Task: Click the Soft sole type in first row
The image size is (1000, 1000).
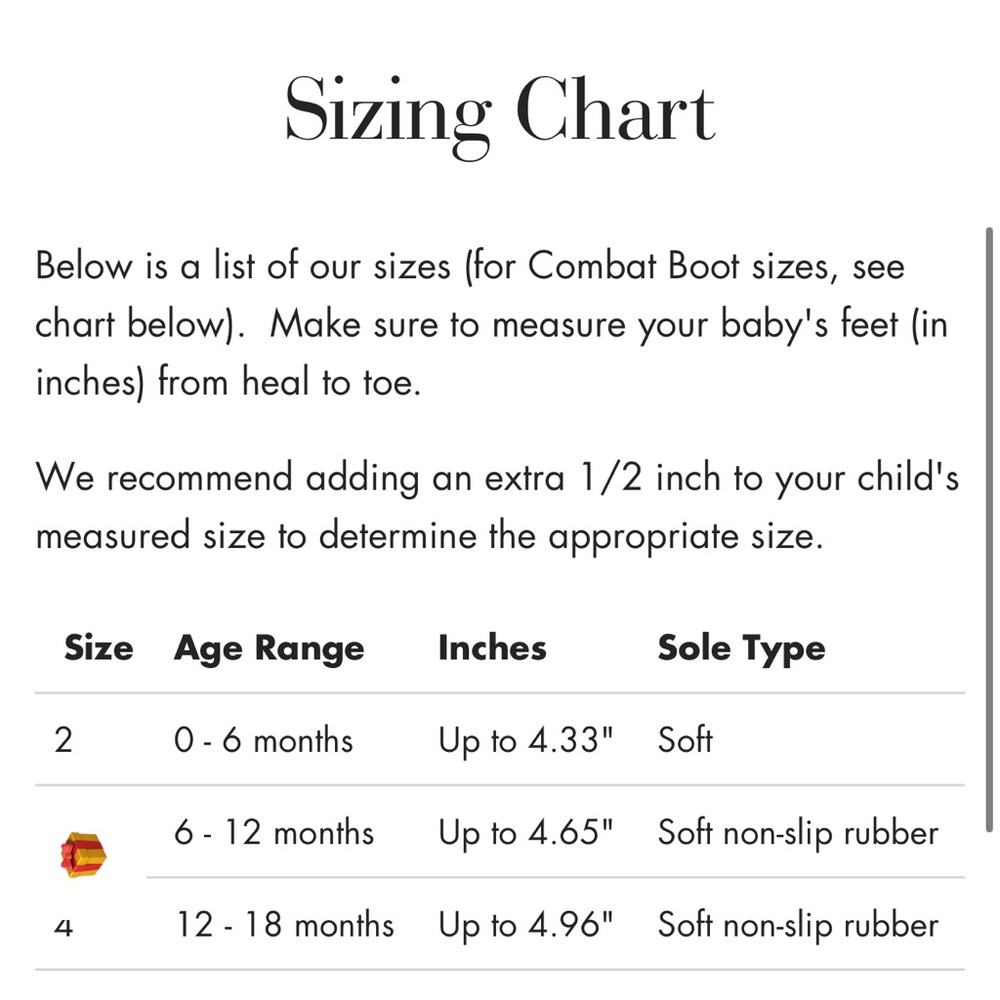Action: (686, 740)
